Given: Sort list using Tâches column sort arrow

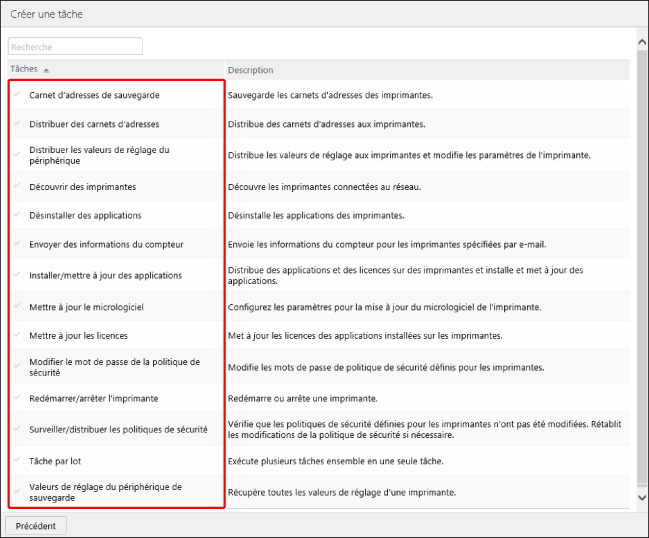Looking at the screenshot, I should point(46,70).
